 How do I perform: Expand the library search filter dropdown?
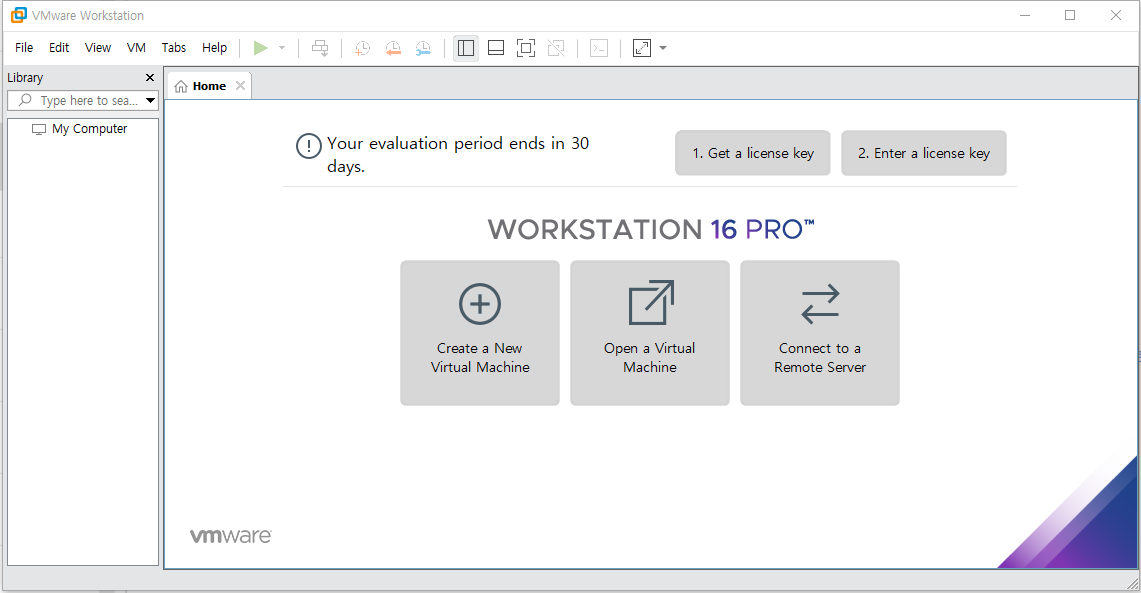pyautogui.click(x=151, y=100)
